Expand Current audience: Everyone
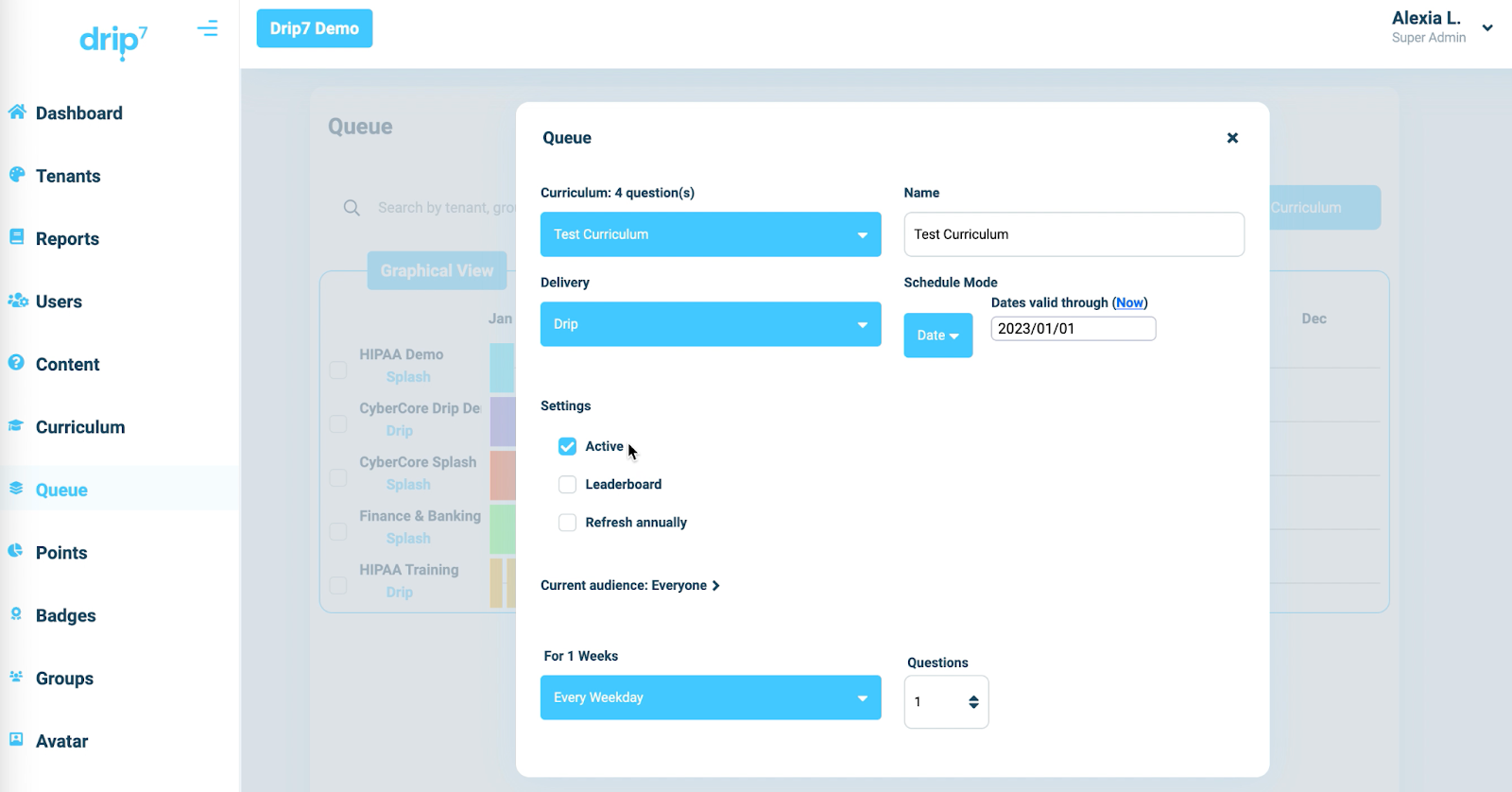This screenshot has width=1512, height=792. click(x=630, y=585)
